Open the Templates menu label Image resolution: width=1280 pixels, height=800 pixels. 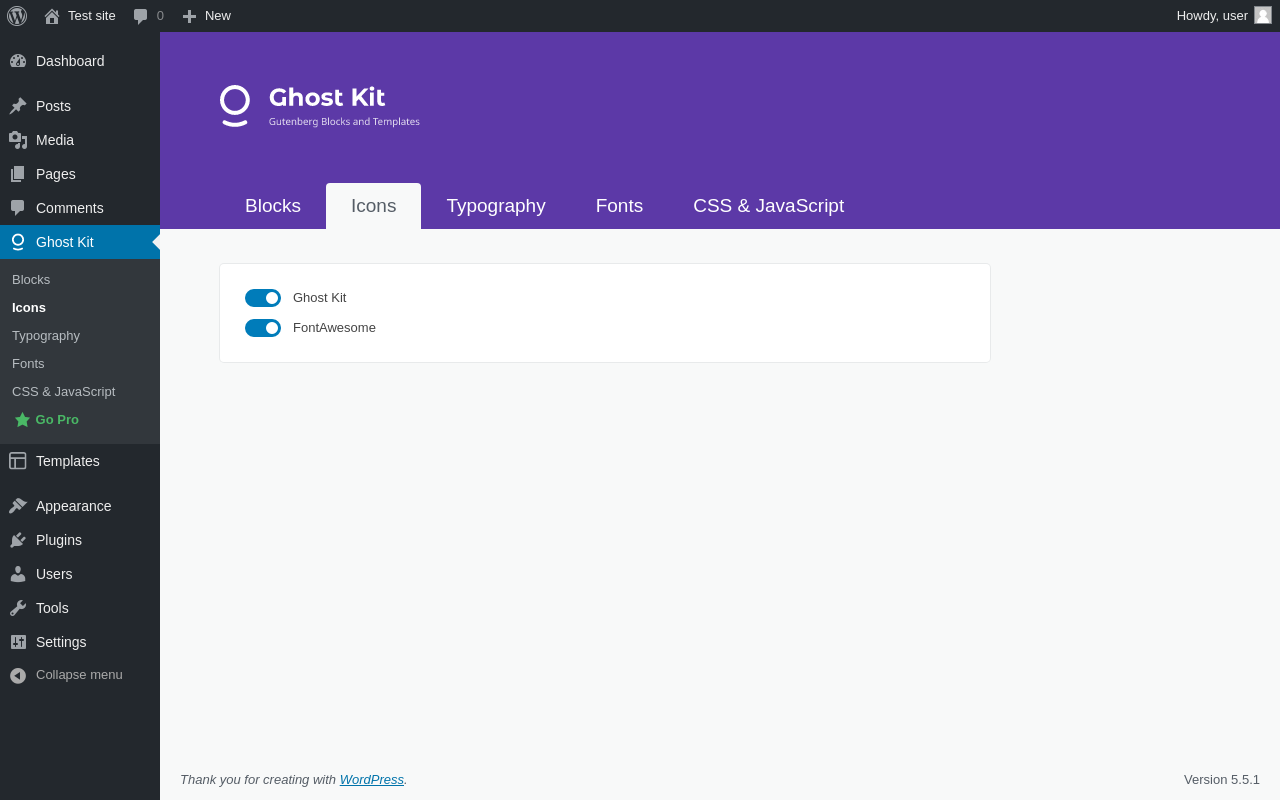point(68,461)
